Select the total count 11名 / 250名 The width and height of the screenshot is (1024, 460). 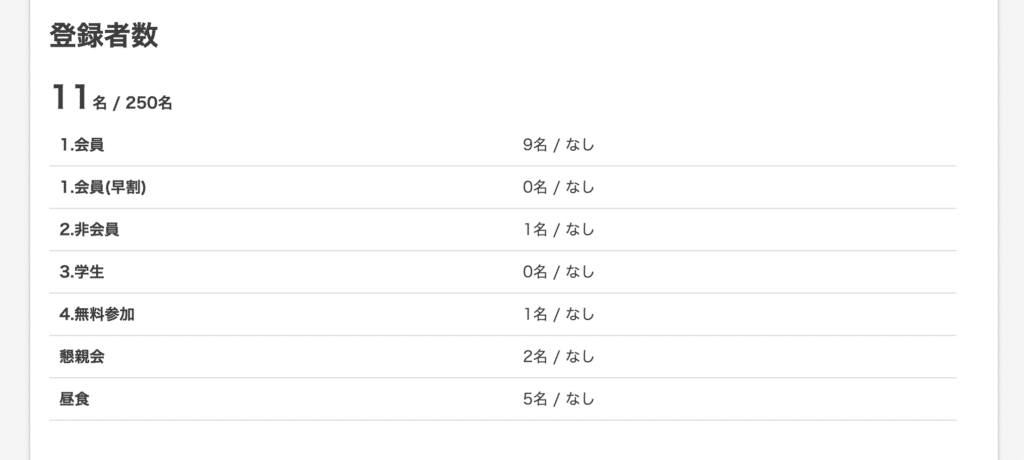coord(112,98)
